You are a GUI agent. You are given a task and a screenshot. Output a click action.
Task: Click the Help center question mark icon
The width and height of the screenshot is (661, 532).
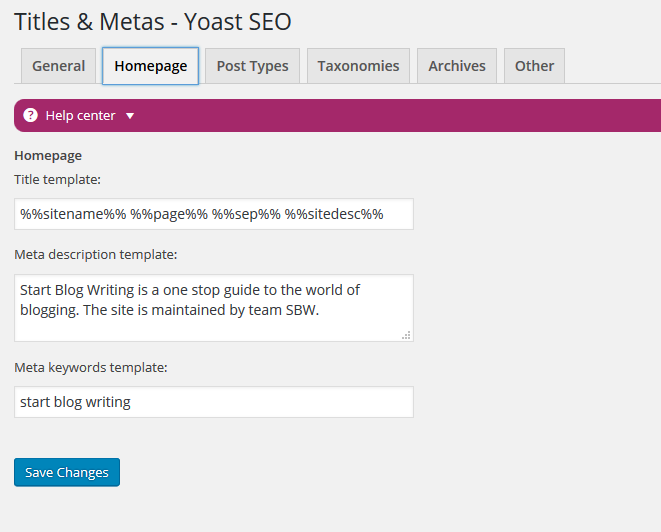click(x=30, y=115)
